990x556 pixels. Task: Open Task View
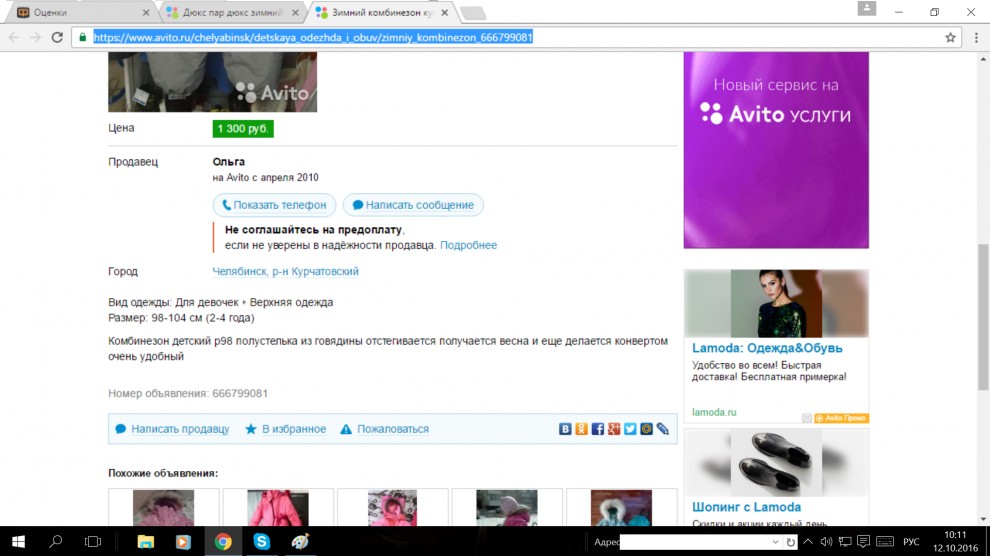click(93, 541)
